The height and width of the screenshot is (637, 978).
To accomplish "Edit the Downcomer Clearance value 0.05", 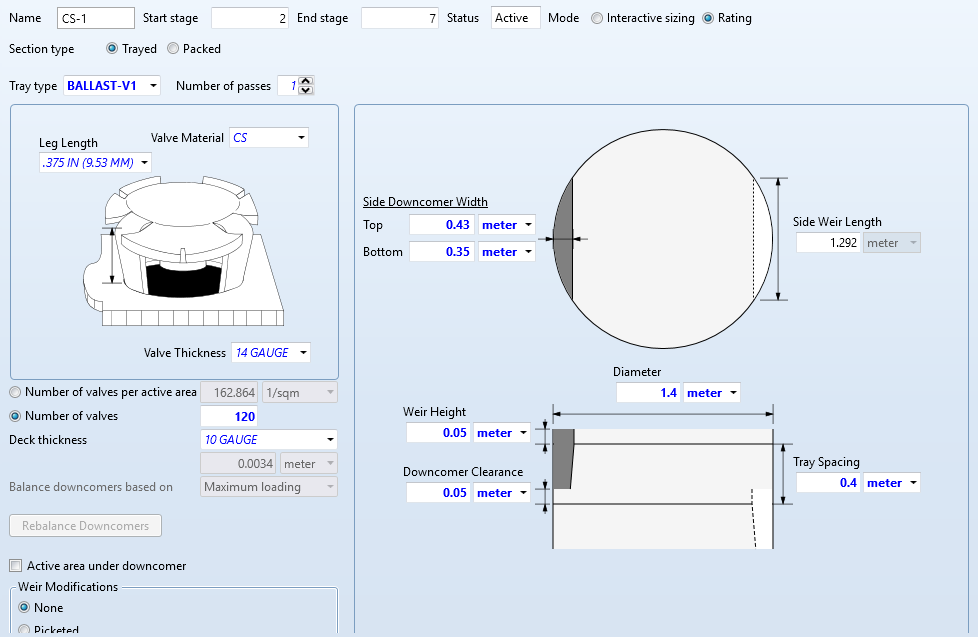I will (438, 493).
